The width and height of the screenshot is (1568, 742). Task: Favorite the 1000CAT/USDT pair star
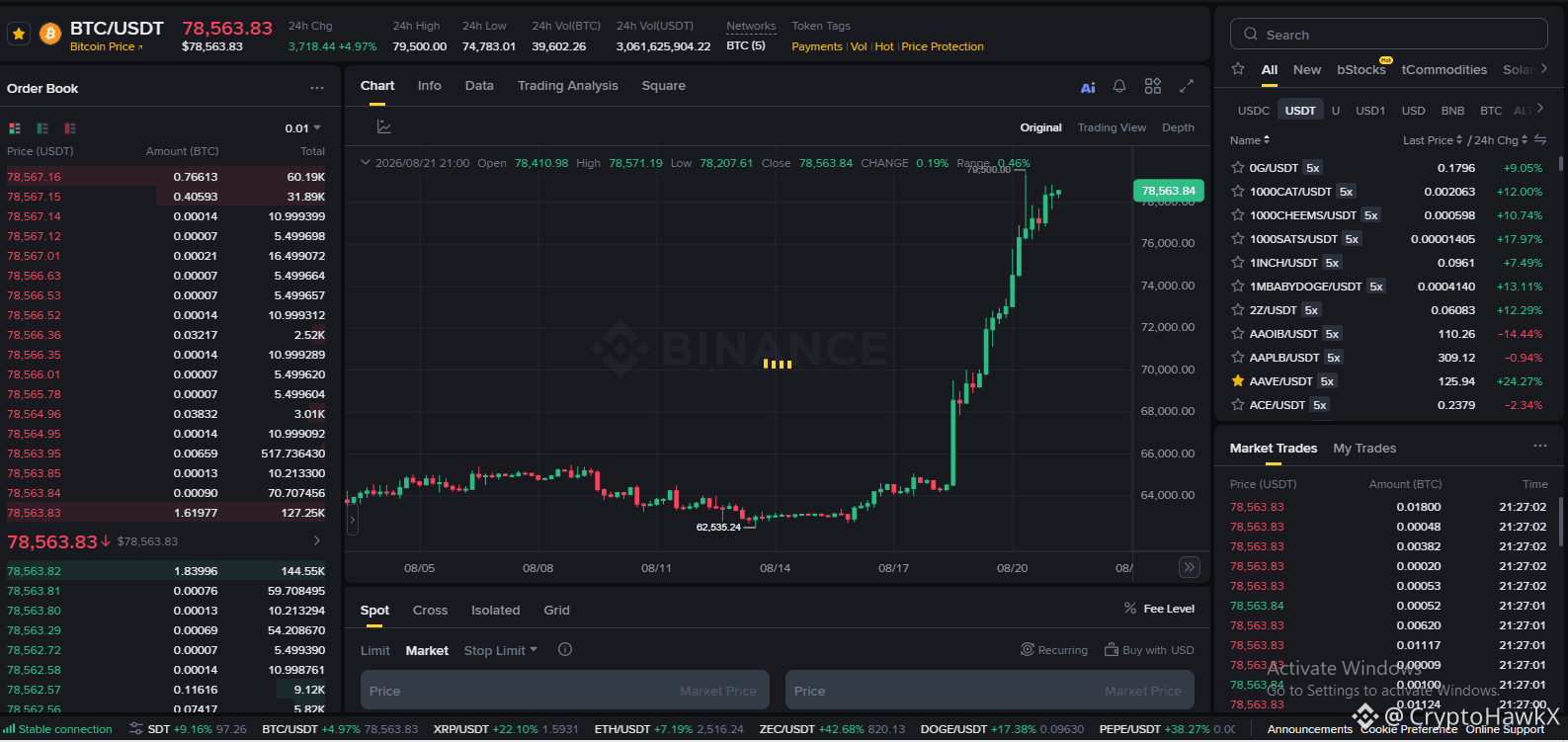click(1237, 192)
